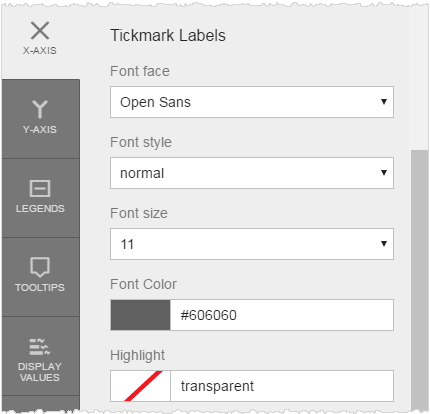
Task: Click the transparent Highlight color swatch
Action: click(140, 386)
